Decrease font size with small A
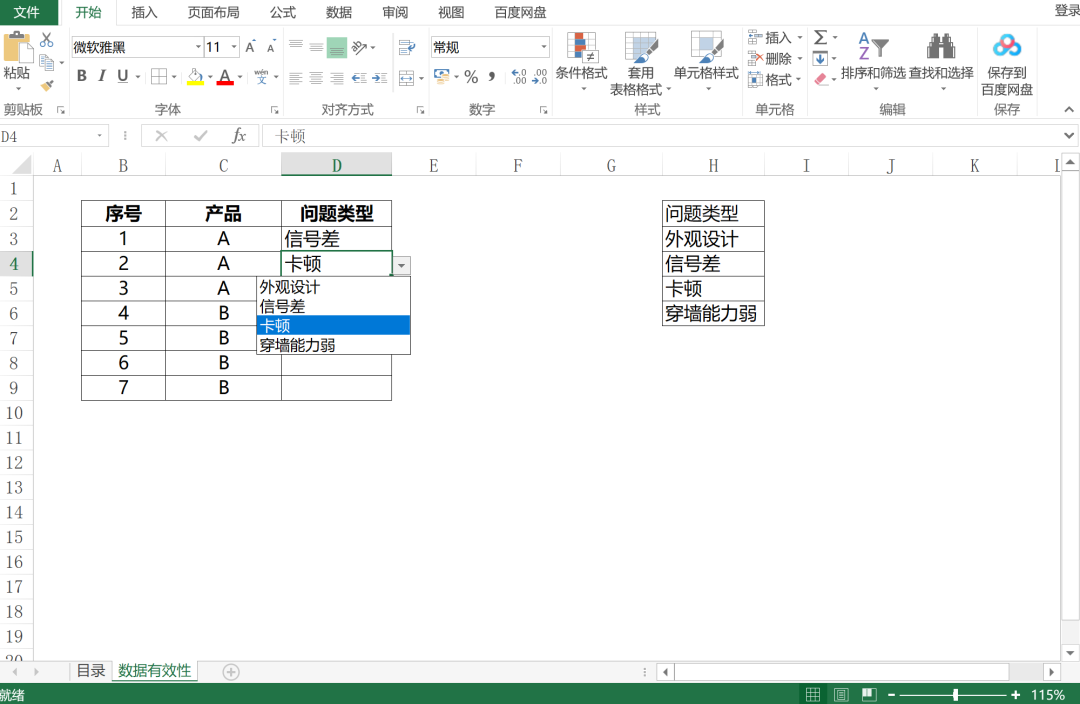The width and height of the screenshot is (1080, 704). click(x=271, y=48)
